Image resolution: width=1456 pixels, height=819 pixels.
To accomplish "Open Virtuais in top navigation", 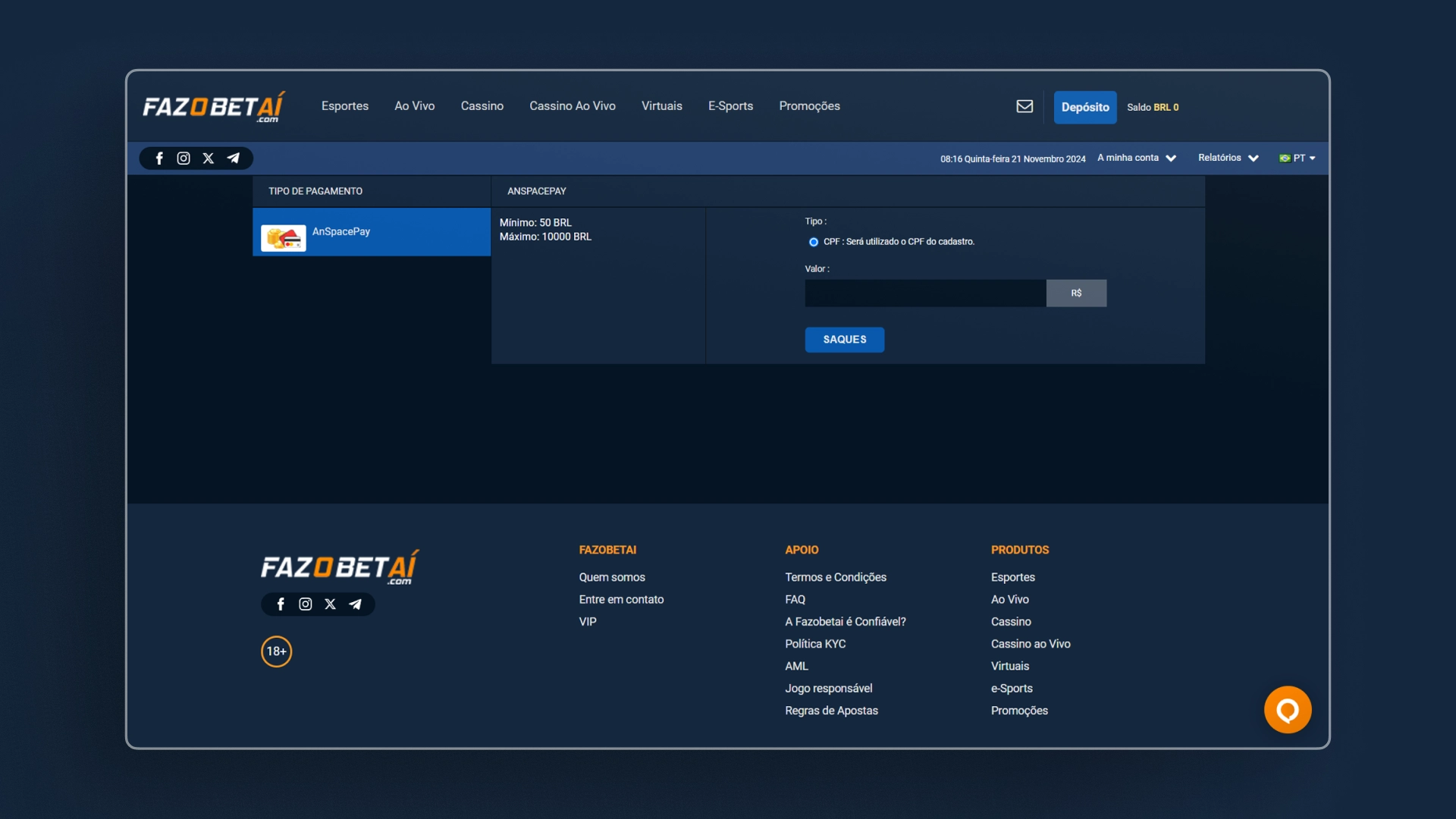I will point(662,106).
